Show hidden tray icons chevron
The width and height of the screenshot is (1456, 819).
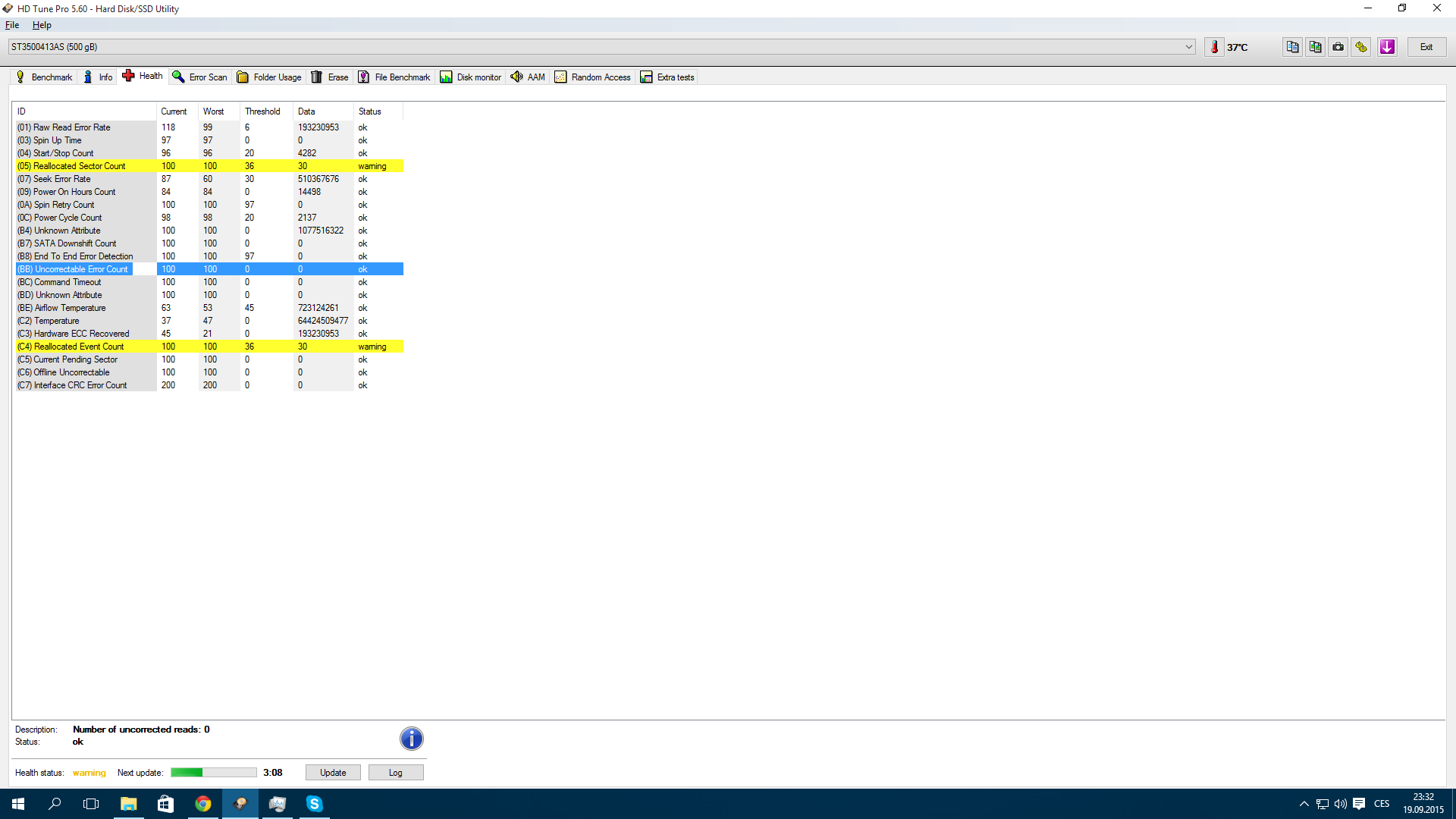click(x=1304, y=804)
